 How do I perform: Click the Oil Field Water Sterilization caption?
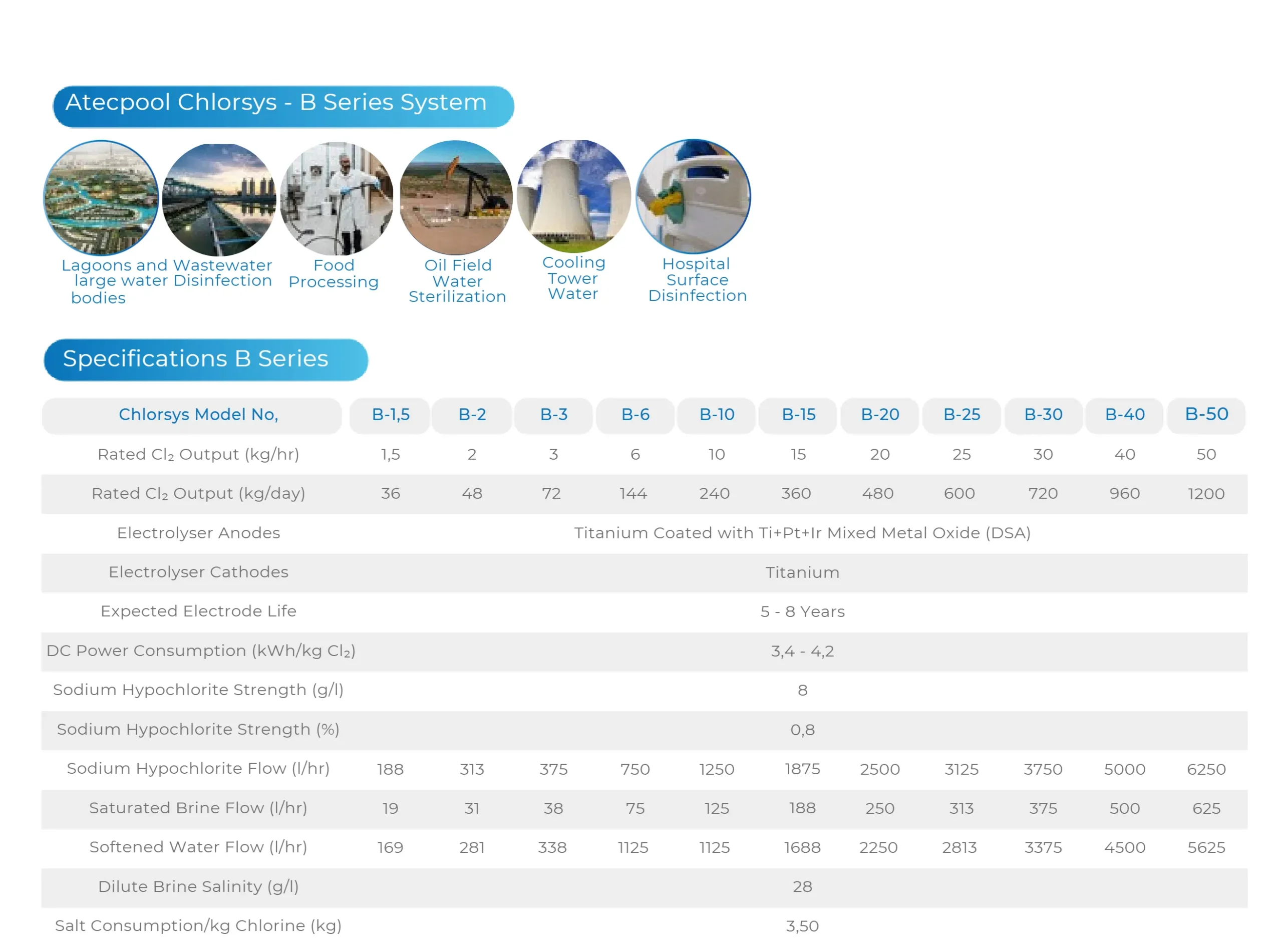458,281
